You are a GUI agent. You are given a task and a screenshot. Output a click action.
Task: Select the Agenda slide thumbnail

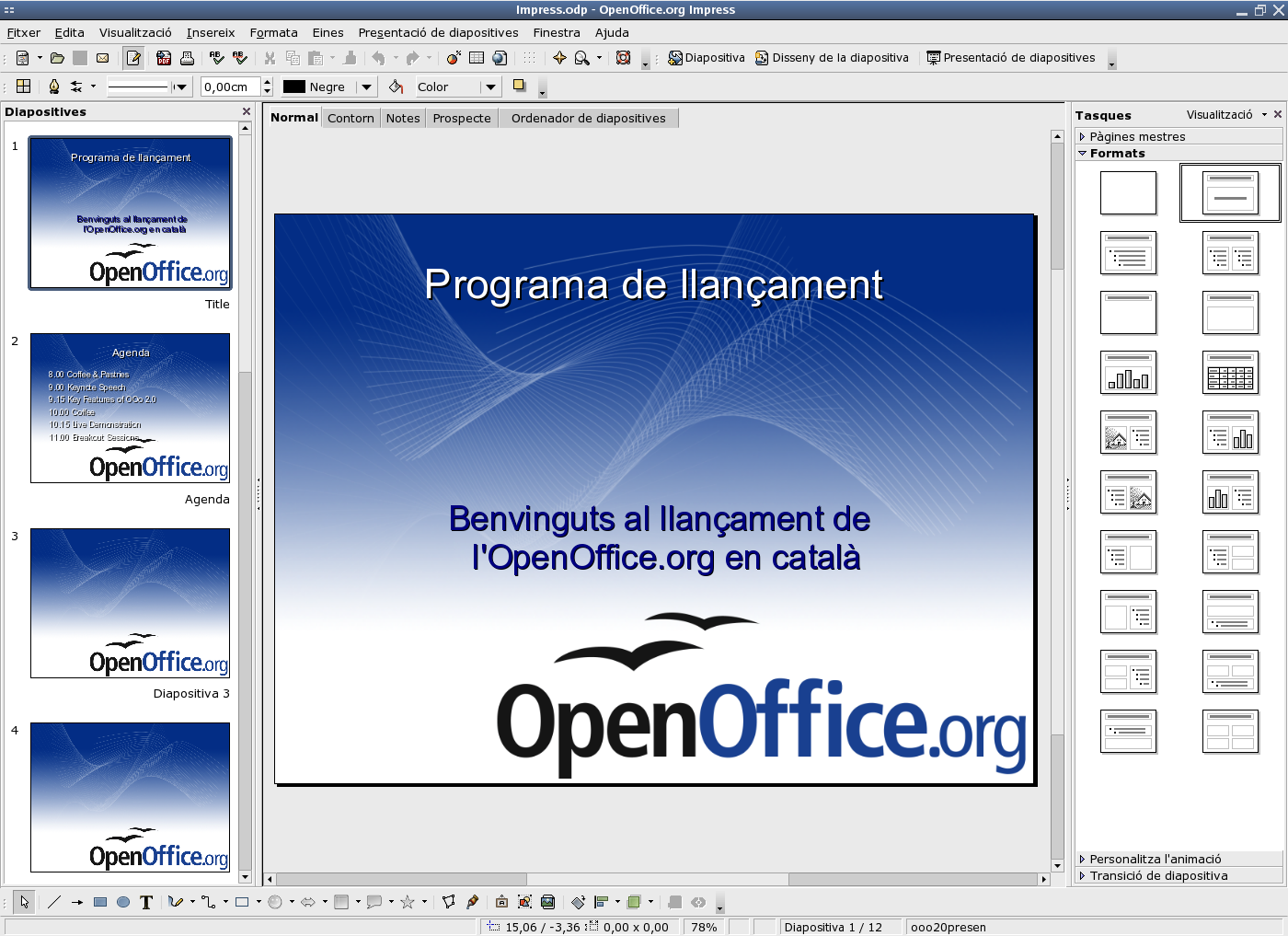[x=131, y=408]
